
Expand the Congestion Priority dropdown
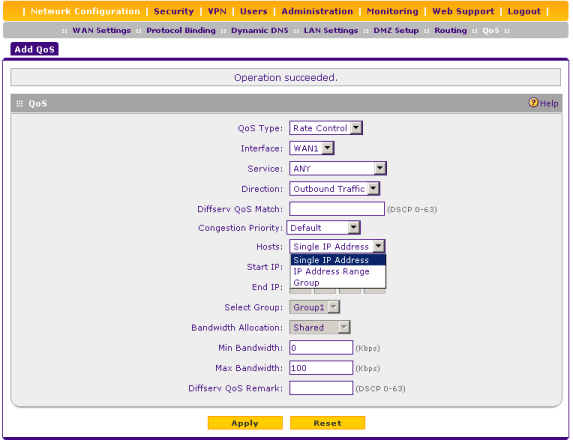[323, 228]
